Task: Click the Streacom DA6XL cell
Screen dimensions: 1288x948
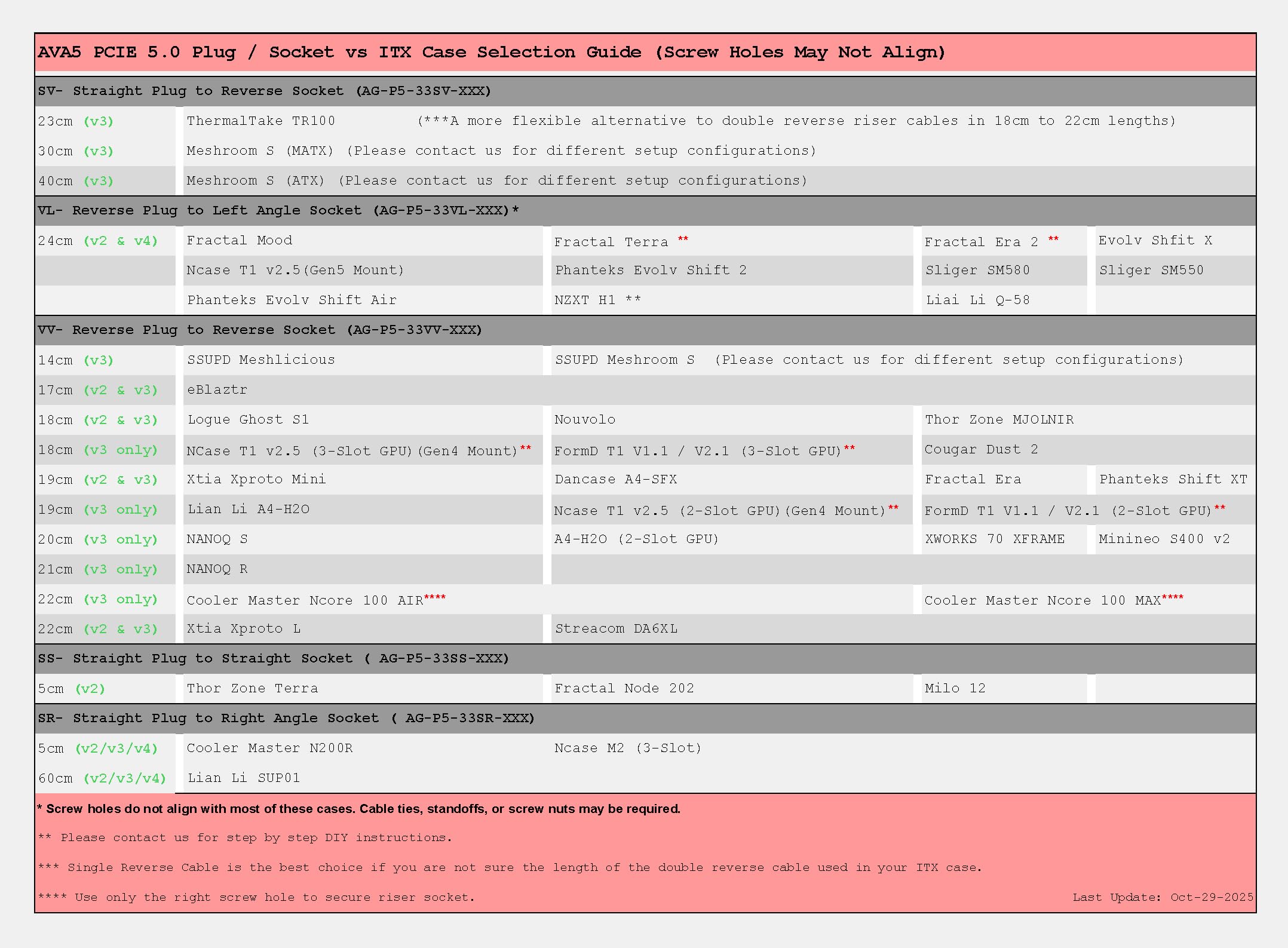Action: click(x=616, y=628)
